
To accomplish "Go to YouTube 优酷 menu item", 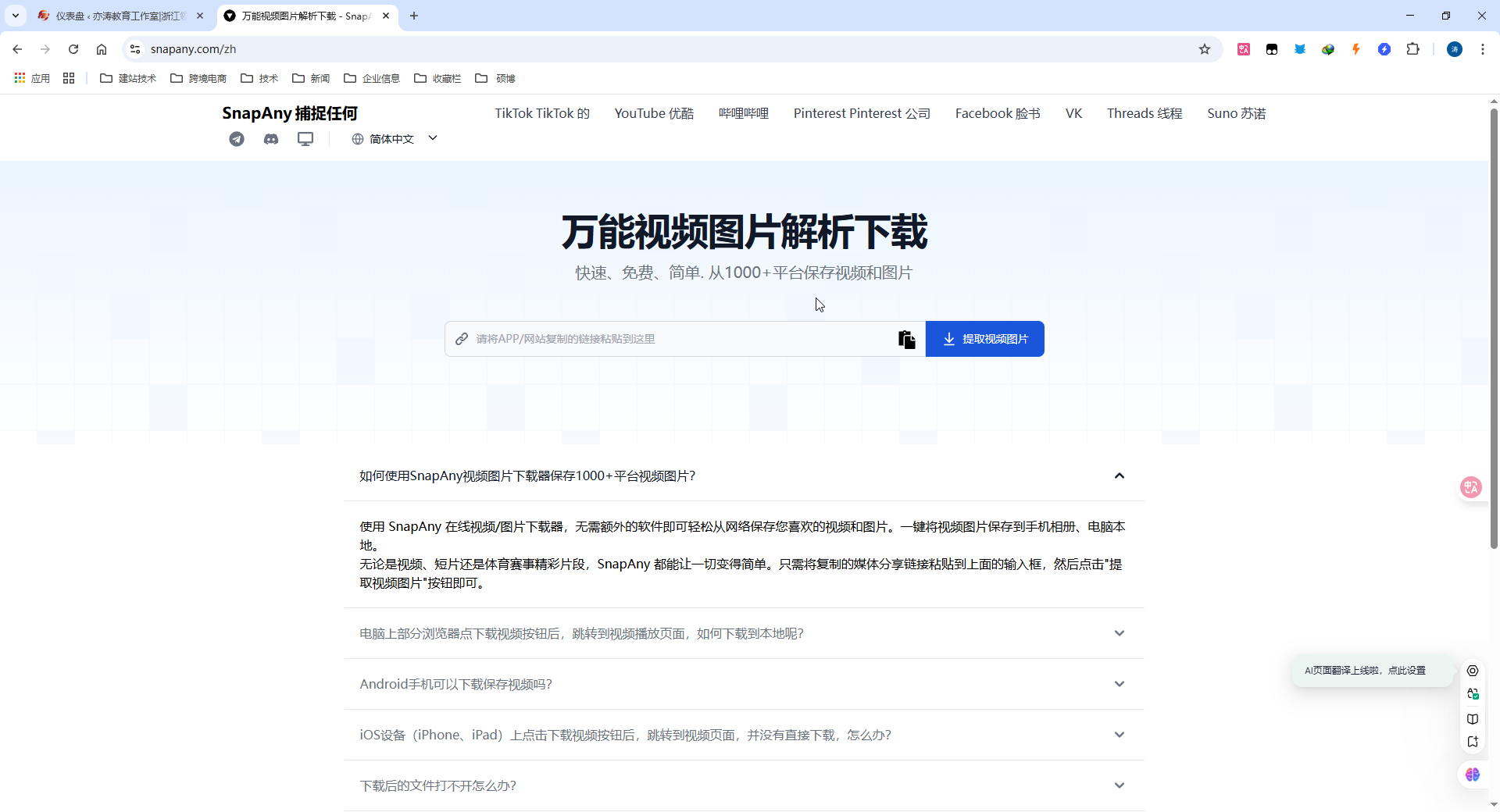I will (654, 113).
